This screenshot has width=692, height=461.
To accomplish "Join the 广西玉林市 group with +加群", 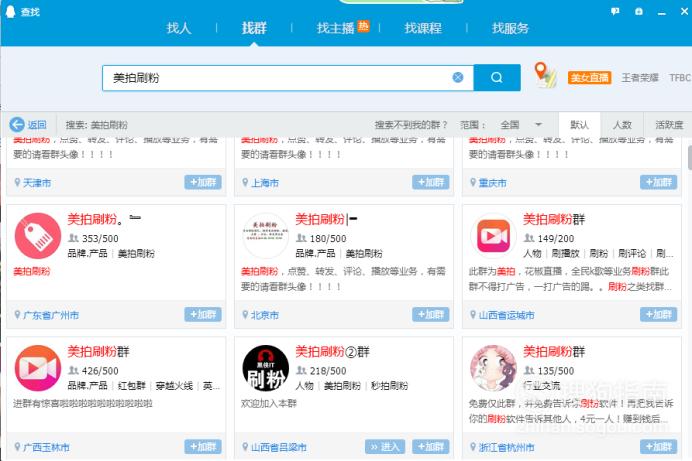I will 203,447.
